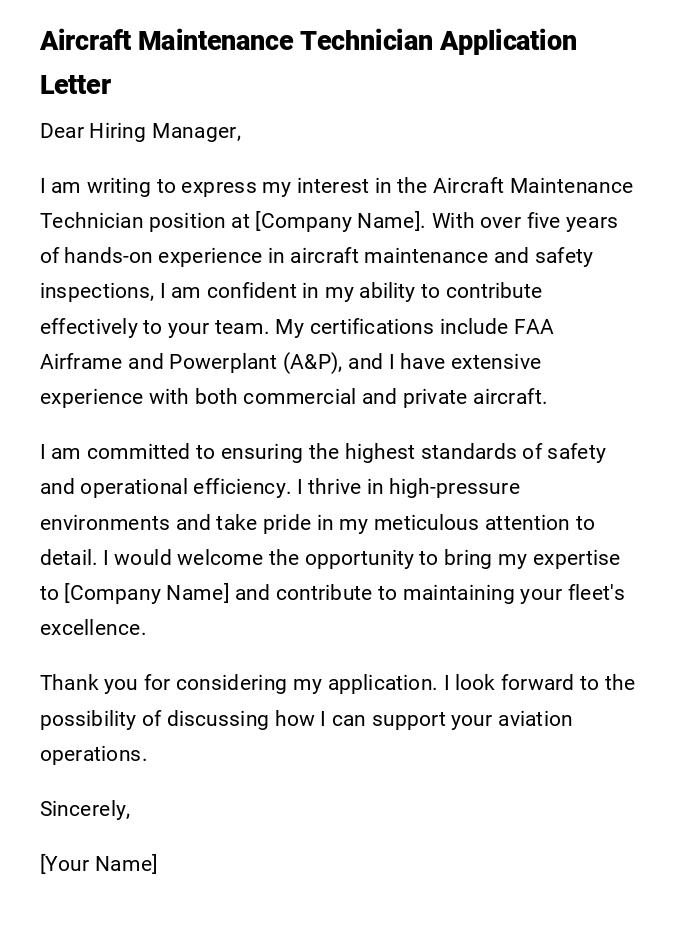Click the word 'operations.' ending third paragraph
Screen dimensions: 700x926
pos(93,754)
